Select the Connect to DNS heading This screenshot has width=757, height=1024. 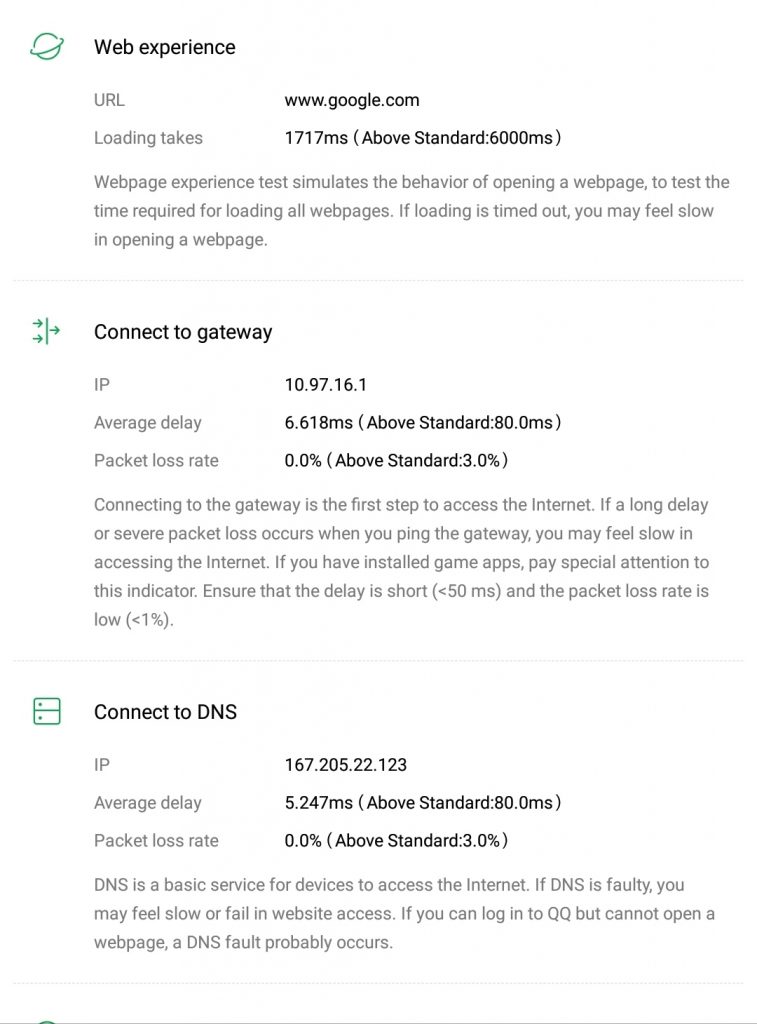point(165,712)
